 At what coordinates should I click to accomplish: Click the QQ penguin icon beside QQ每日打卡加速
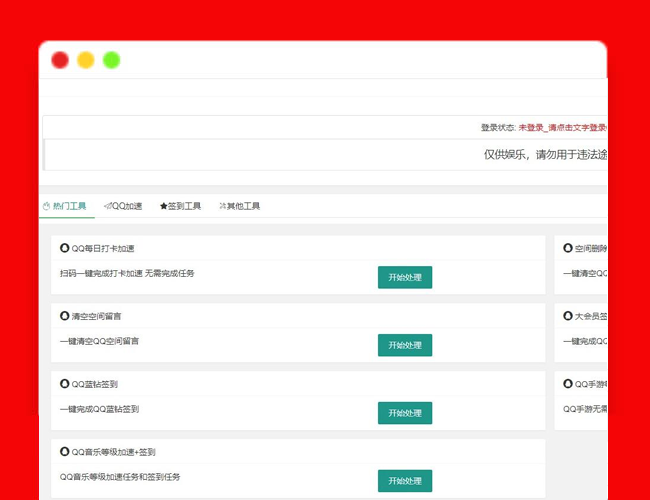pos(64,248)
